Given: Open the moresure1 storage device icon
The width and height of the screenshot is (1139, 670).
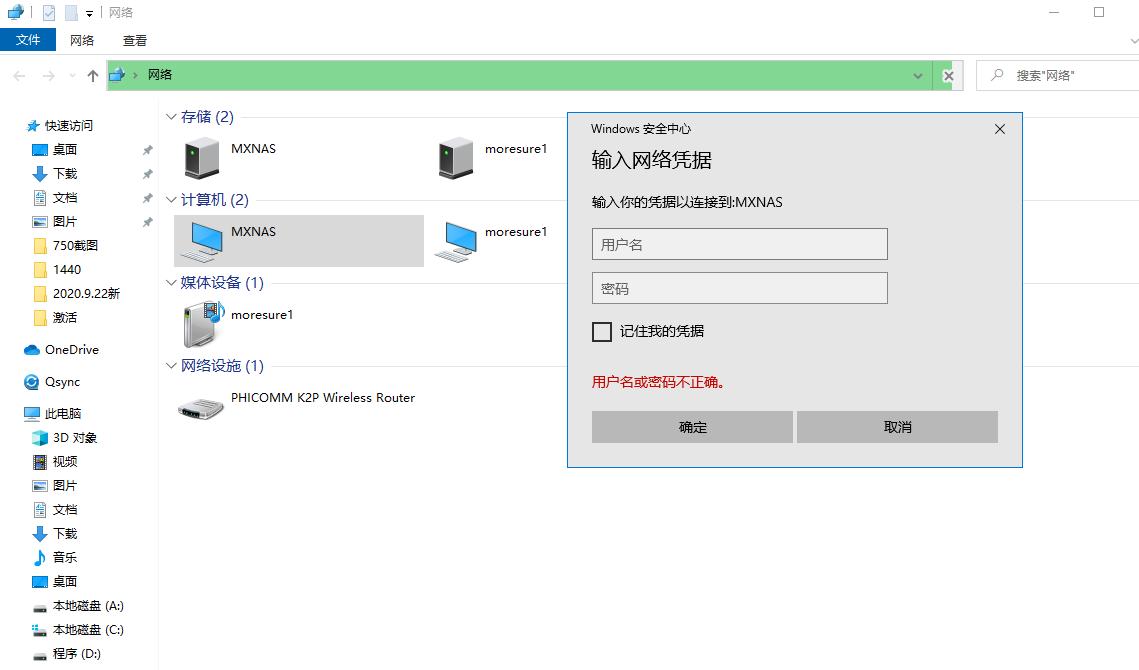Looking at the screenshot, I should 456,158.
